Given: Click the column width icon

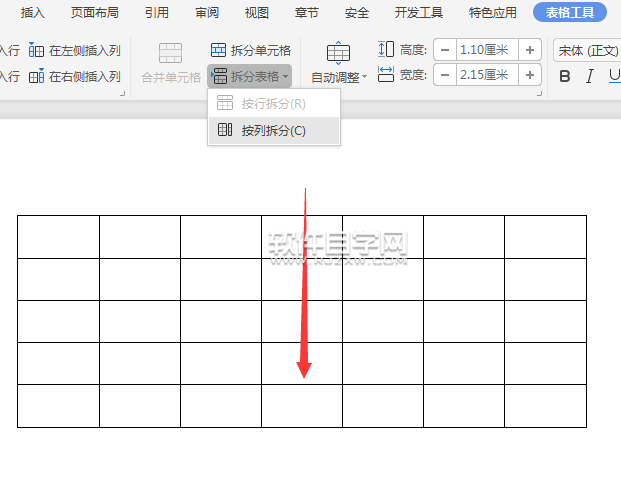Looking at the screenshot, I should click(386, 74).
